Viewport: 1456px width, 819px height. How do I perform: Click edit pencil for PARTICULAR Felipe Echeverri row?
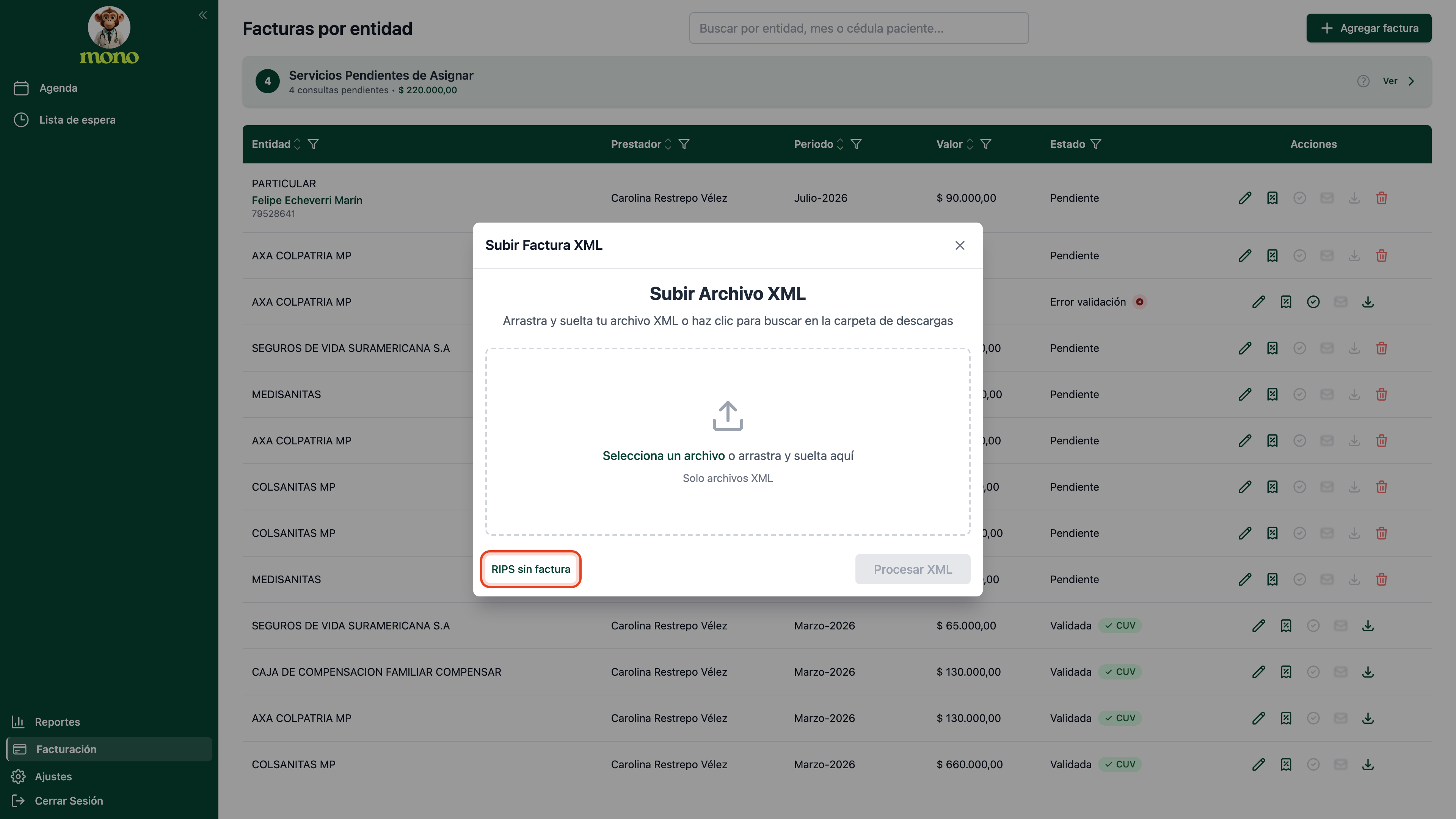pyautogui.click(x=1244, y=198)
